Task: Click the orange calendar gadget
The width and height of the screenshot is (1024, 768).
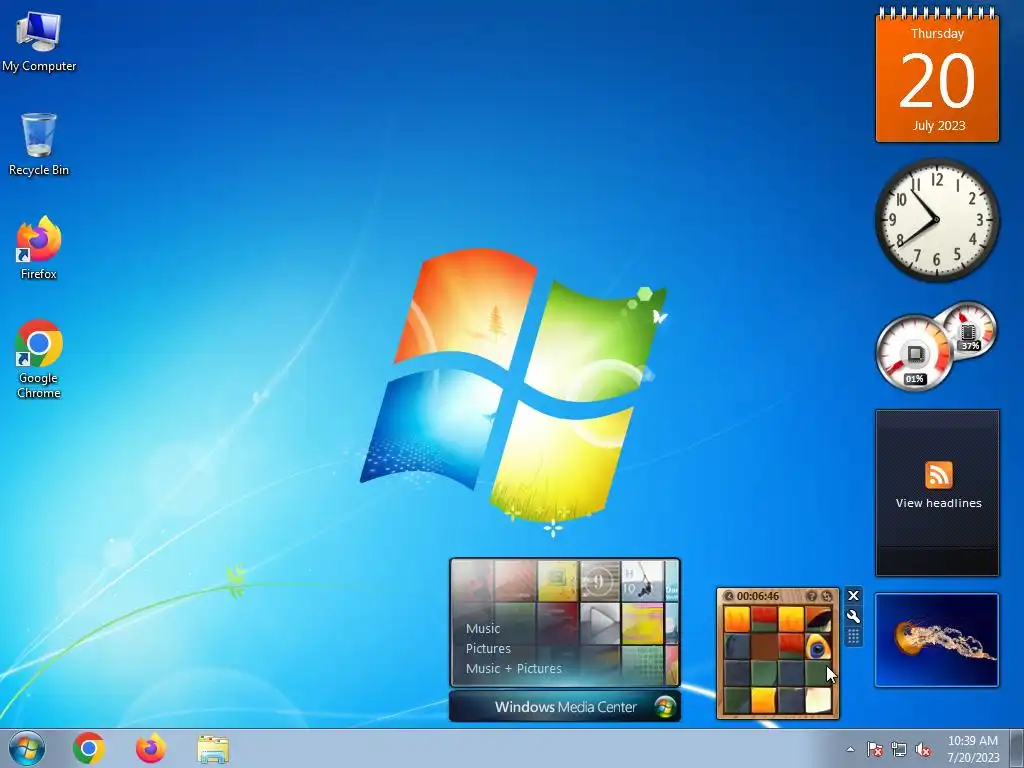Action: tap(937, 75)
